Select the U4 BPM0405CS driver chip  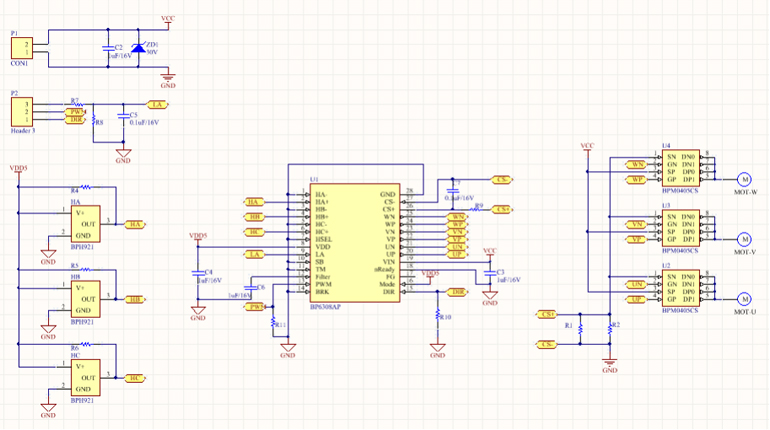[x=682, y=166]
